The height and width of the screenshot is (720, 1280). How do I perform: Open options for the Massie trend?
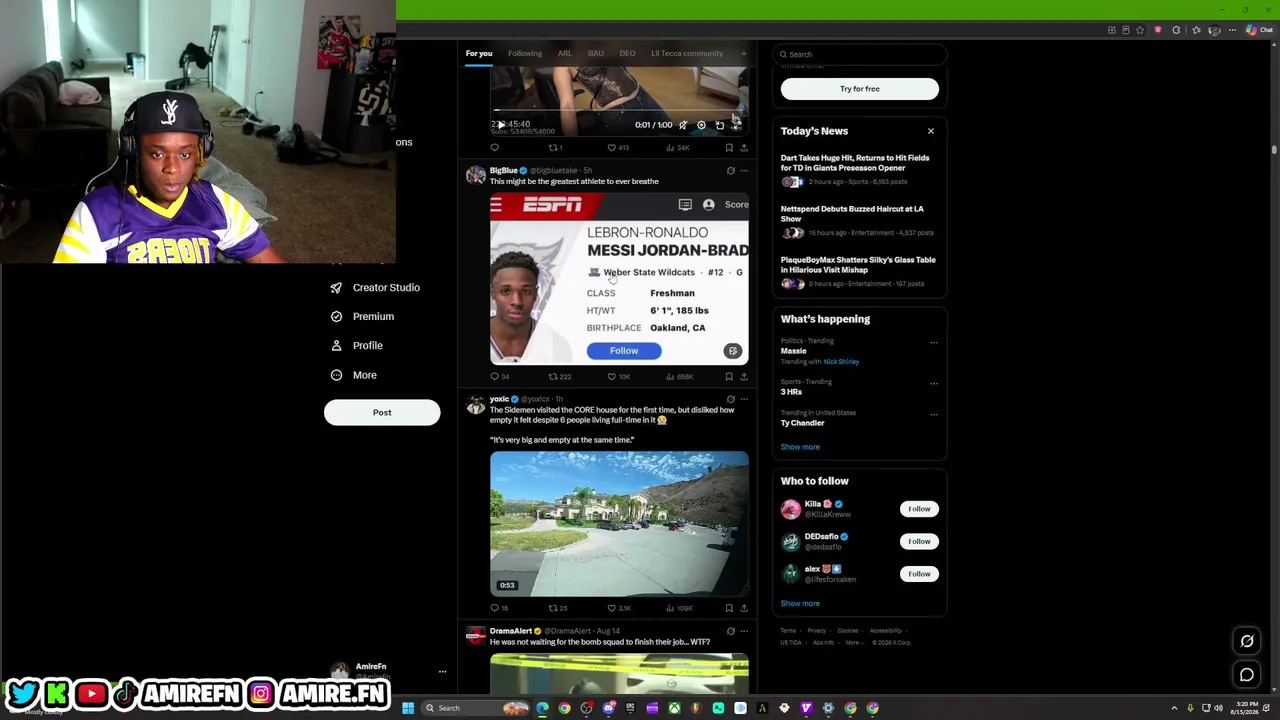pos(934,342)
